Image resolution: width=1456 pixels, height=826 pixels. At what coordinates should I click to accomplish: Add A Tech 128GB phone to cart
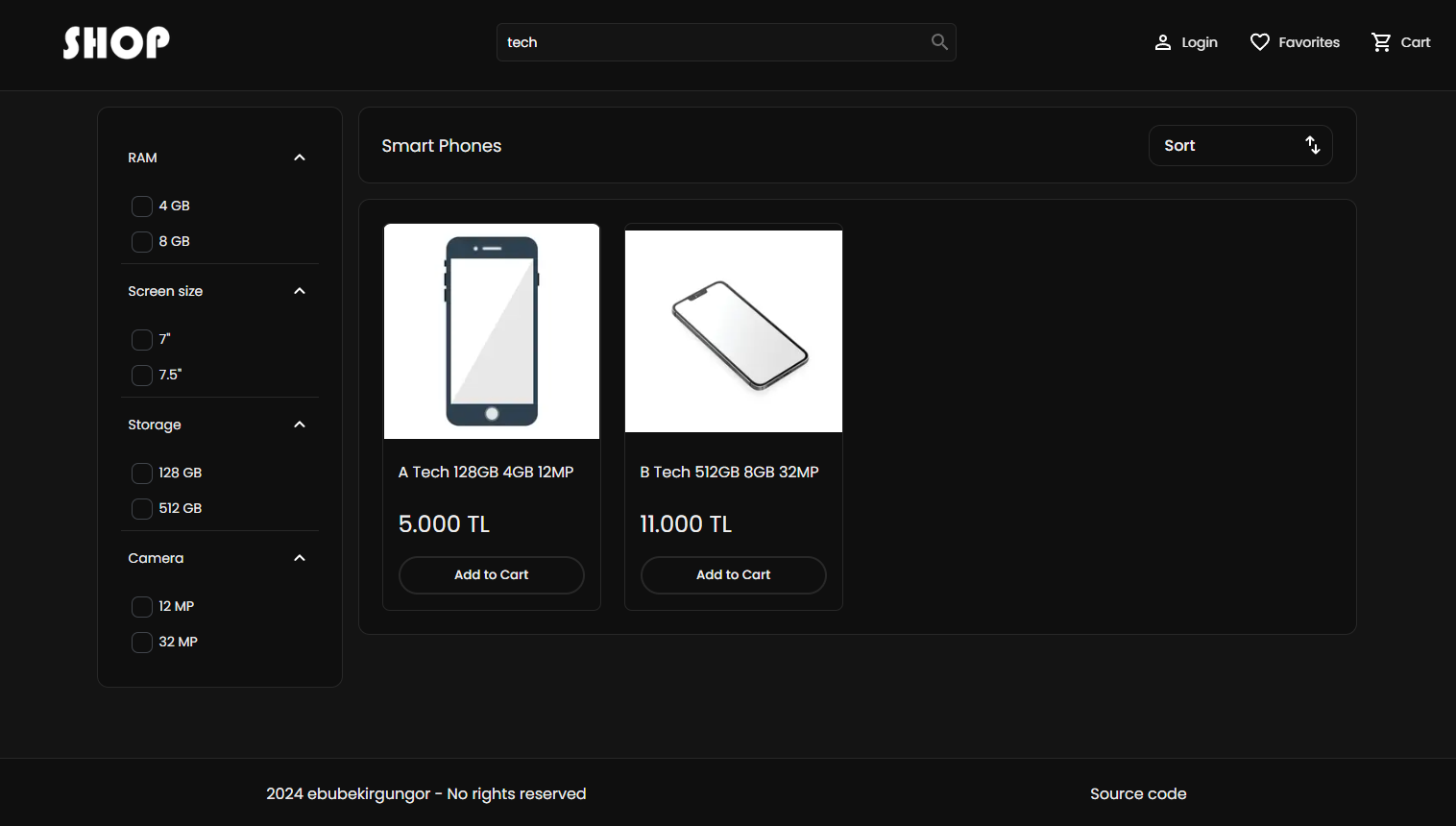pos(492,575)
